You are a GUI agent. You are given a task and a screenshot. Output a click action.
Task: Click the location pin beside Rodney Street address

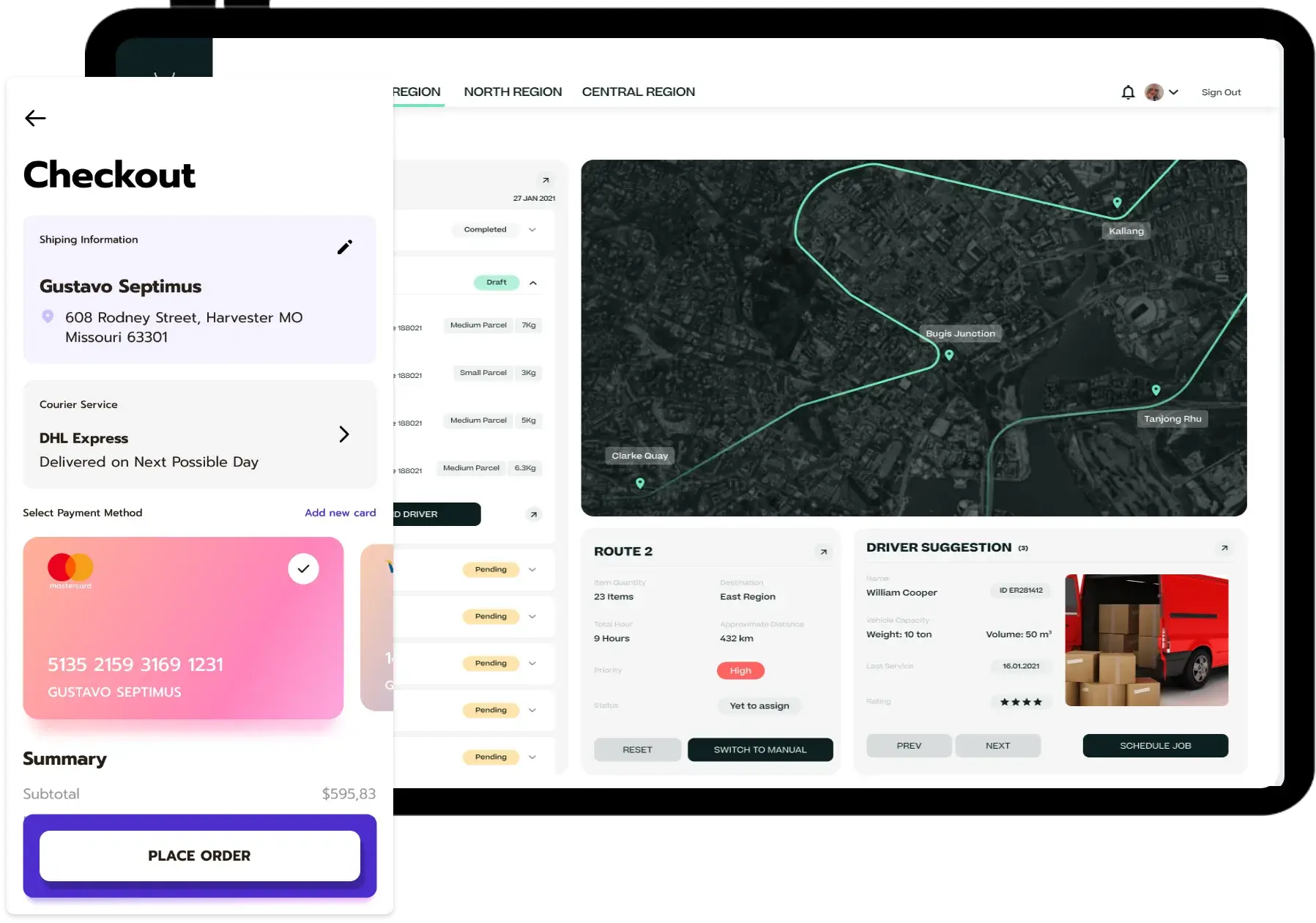pos(48,316)
